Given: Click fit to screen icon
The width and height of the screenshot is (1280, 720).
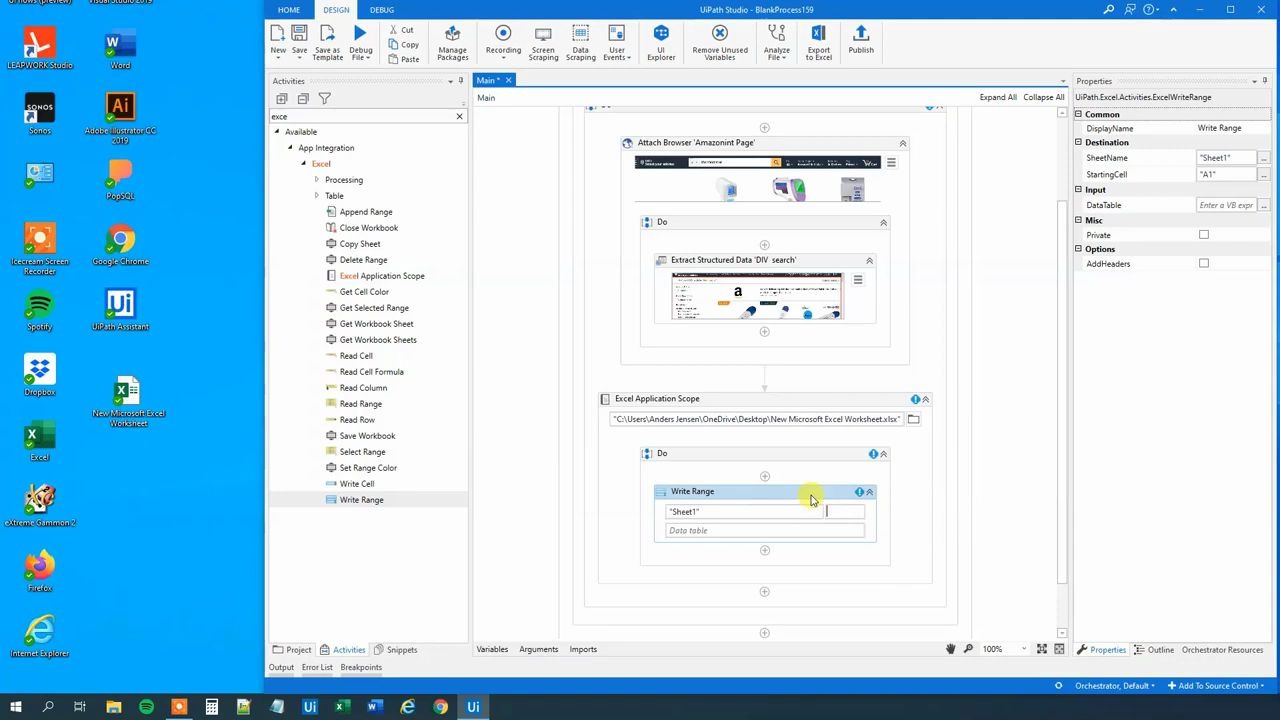Looking at the screenshot, I should pos(1042,649).
